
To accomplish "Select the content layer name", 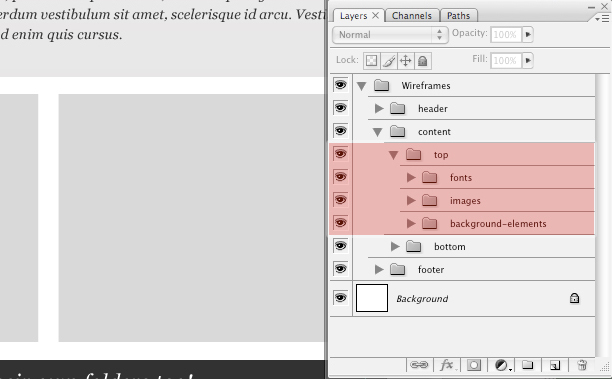I will click(434, 132).
